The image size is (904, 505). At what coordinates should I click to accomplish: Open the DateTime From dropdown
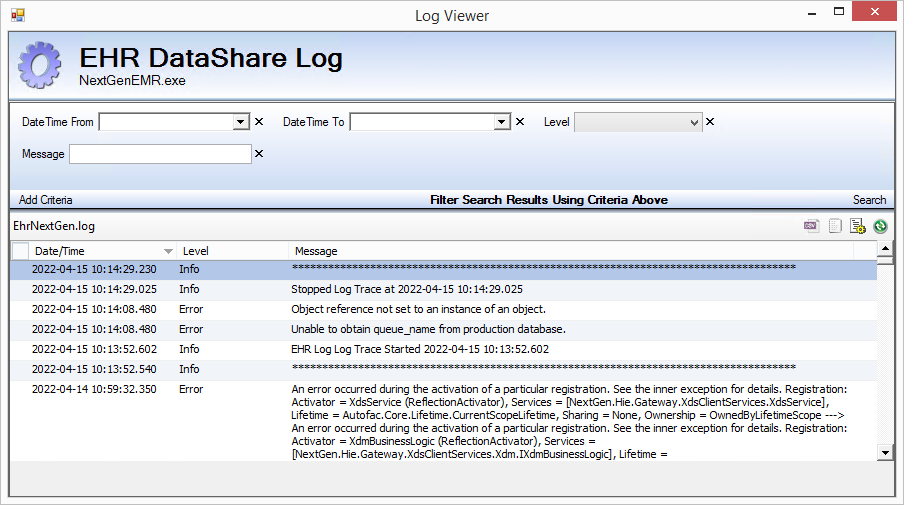(241, 122)
